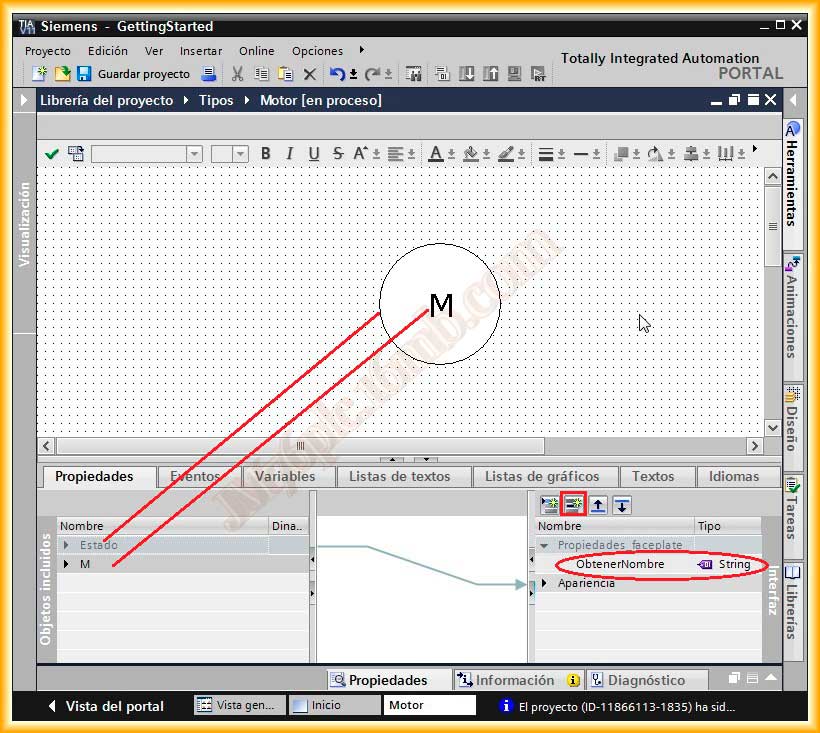Click the undo arrow icon
820x733 pixels.
337,74
